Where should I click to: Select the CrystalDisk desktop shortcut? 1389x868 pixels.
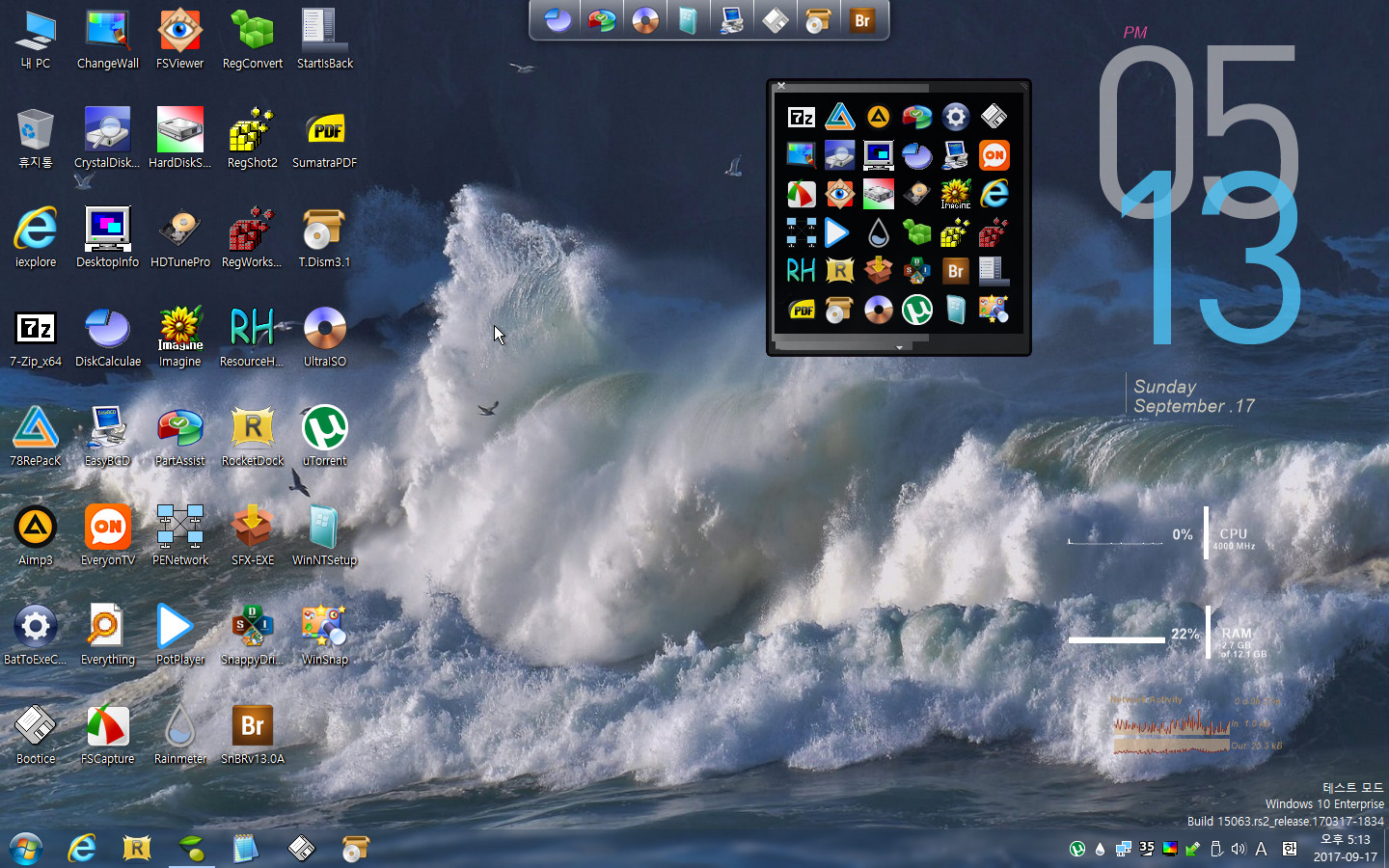[108, 139]
